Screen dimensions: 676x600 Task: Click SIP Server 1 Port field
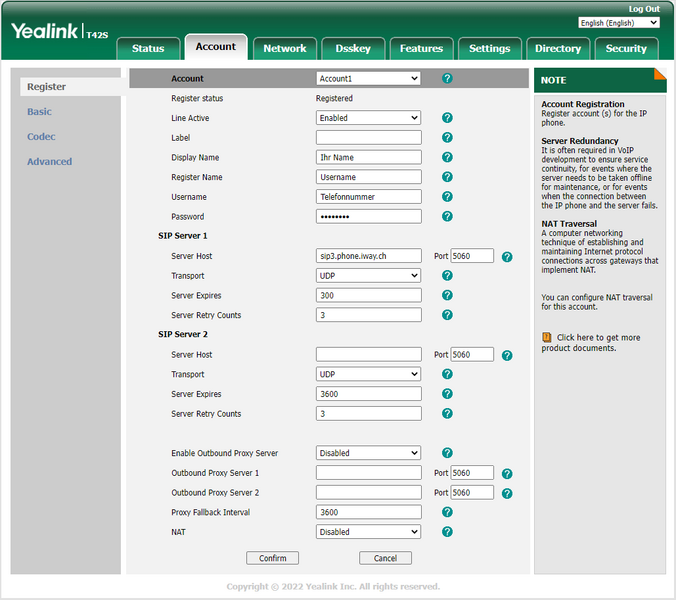[x=472, y=256]
